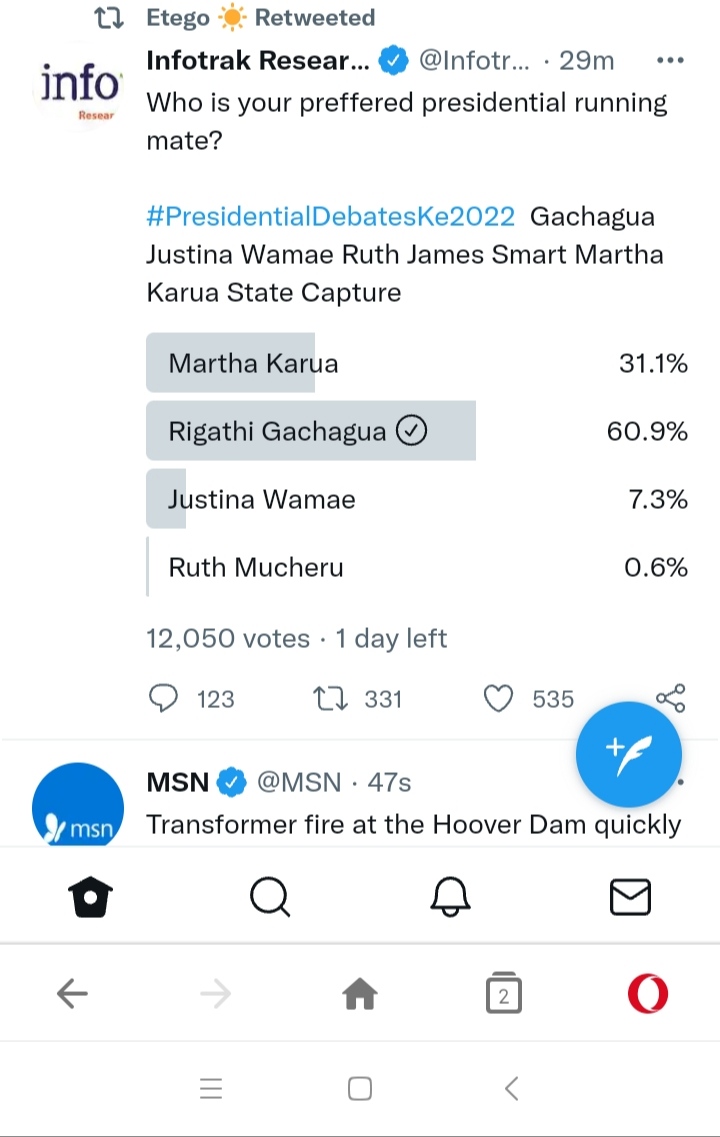This screenshot has height=1137, width=720.
Task: Open the #PresidentialDebatesKe2022 hashtag
Action: 331,216
